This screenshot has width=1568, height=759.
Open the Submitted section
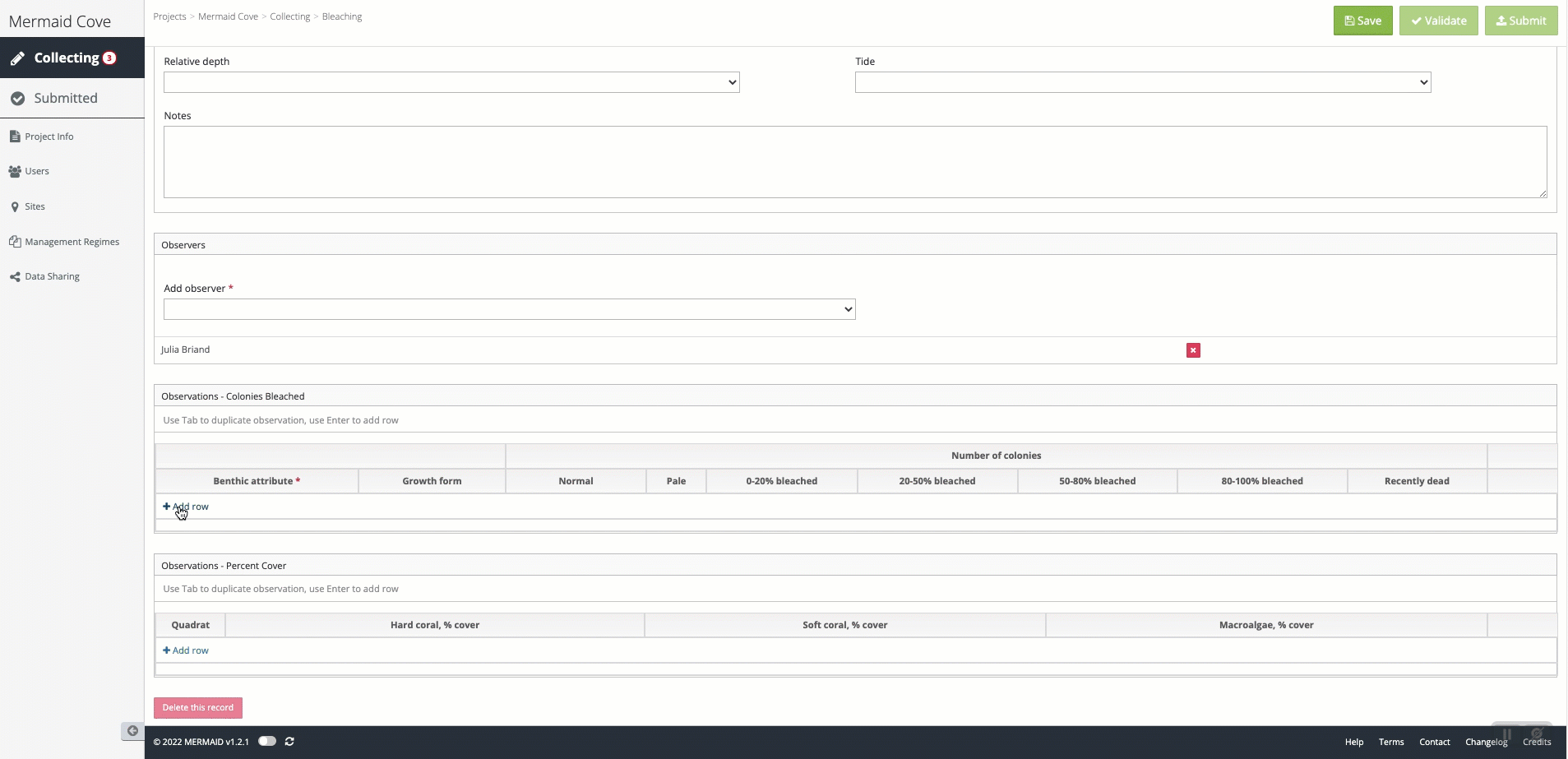[72, 98]
